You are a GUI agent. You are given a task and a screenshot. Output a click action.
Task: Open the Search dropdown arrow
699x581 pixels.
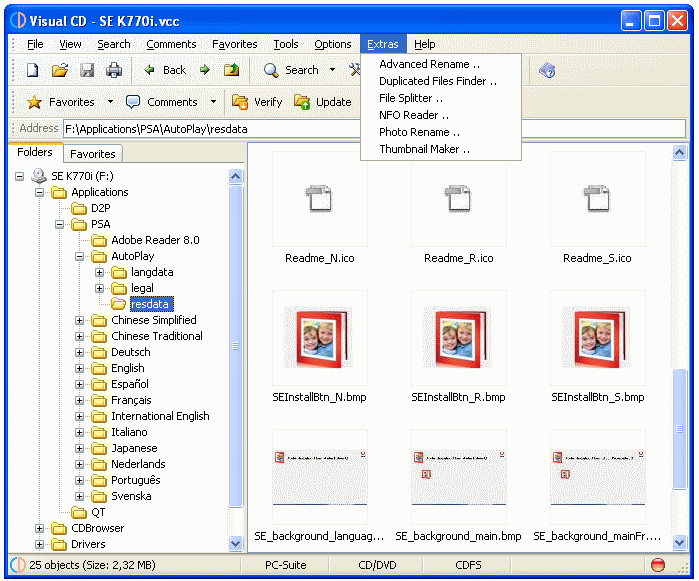pyautogui.click(x=331, y=70)
